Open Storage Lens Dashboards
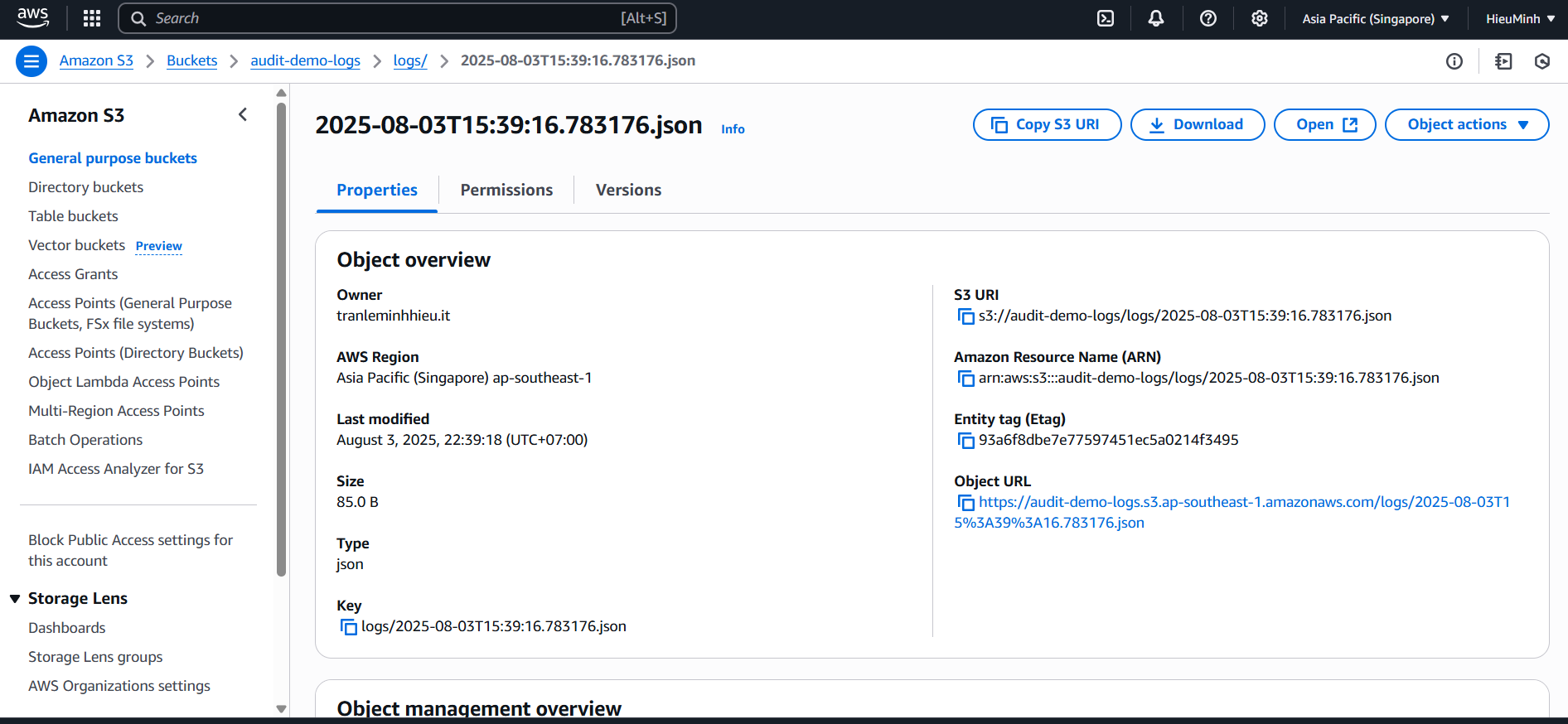The image size is (1568, 724). 67,628
